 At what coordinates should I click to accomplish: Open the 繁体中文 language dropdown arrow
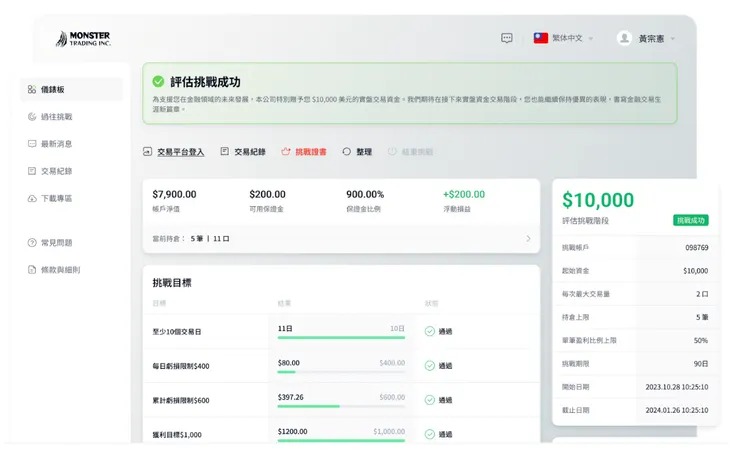tap(590, 39)
